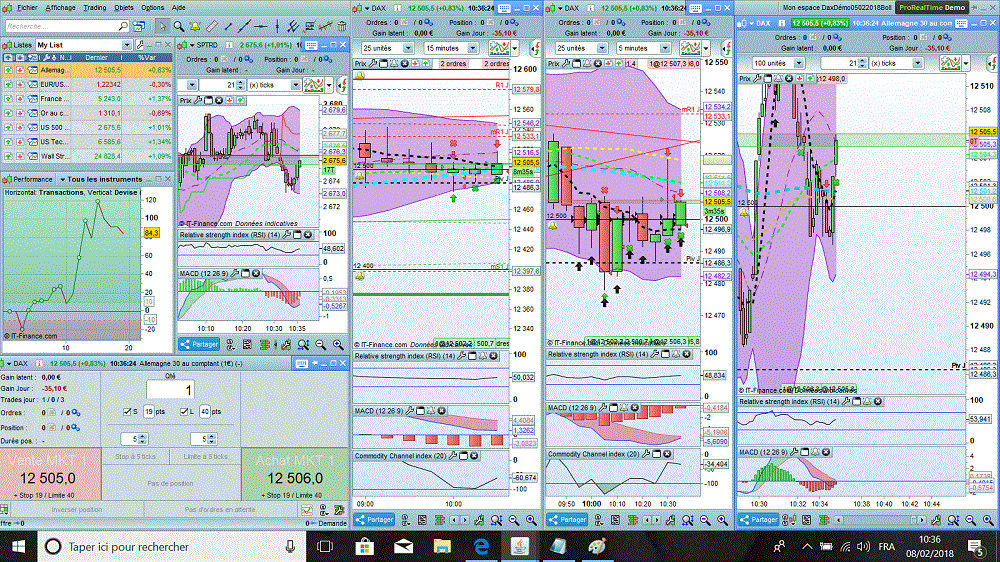The width and height of the screenshot is (1000, 562).
Task: Select Wall Str... row in list
Action: [x=87, y=156]
